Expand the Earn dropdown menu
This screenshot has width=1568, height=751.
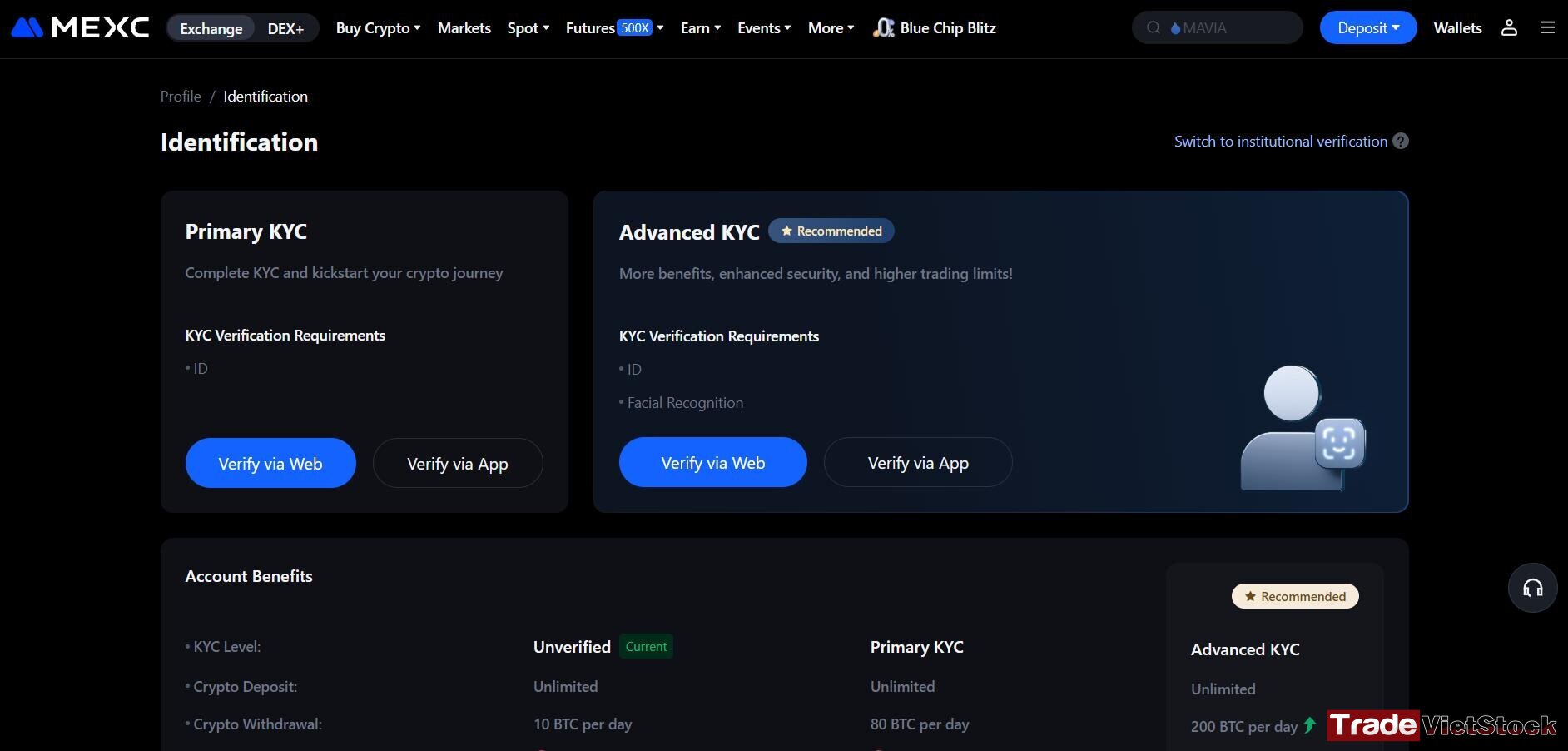[x=700, y=27]
